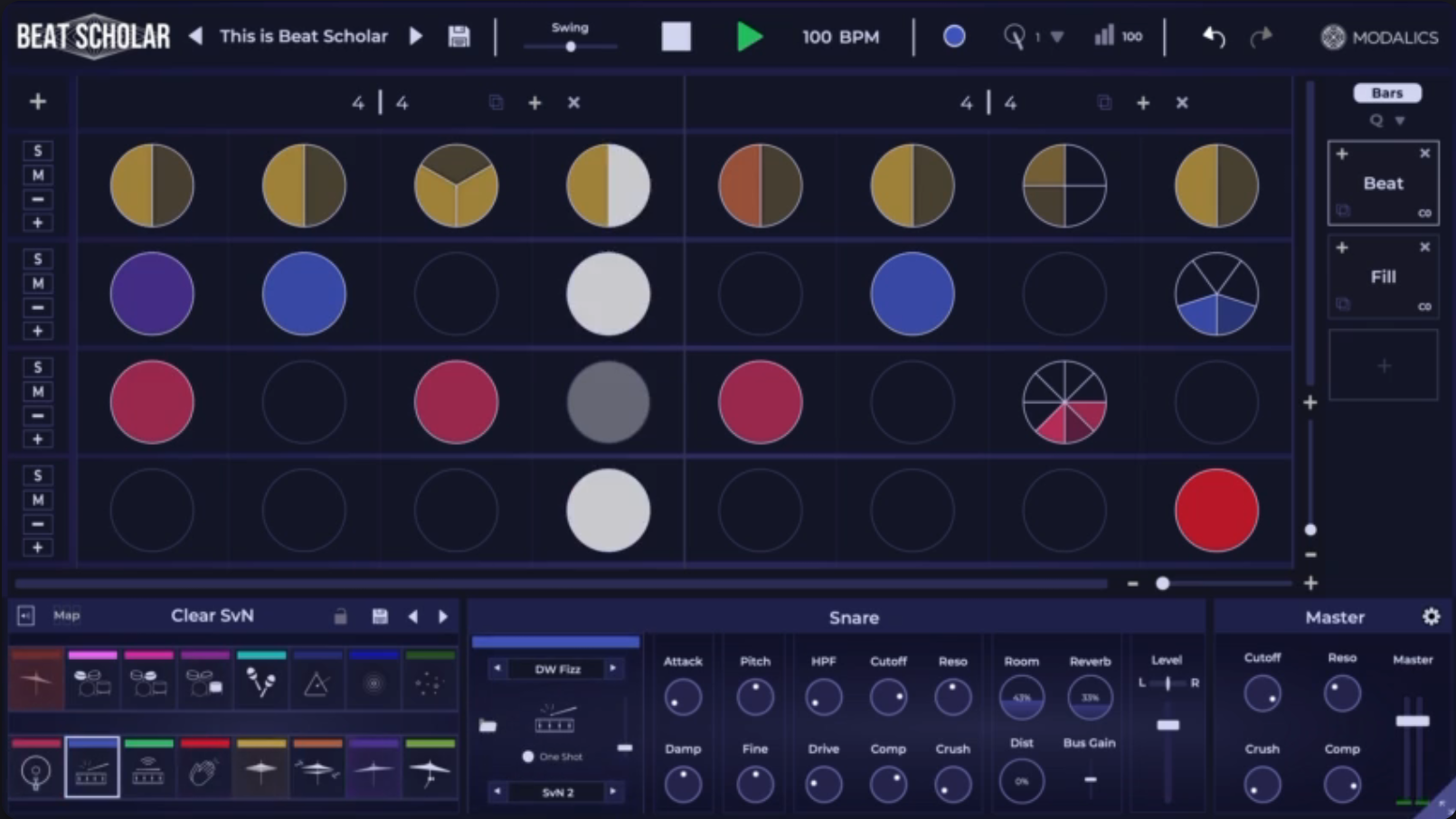Open the quantize dropdown arrow in top toolbar
Screen dimensions: 1456x819
point(1056,37)
